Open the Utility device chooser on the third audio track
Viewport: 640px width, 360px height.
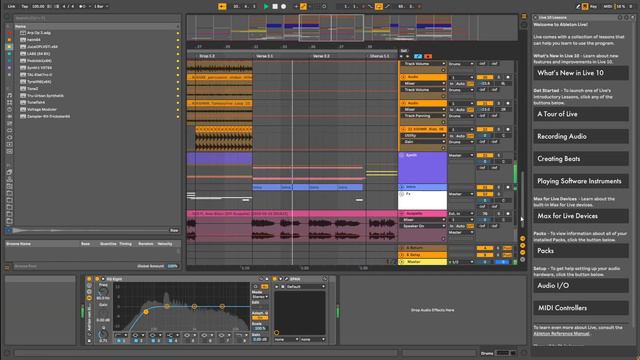[x=423, y=136]
